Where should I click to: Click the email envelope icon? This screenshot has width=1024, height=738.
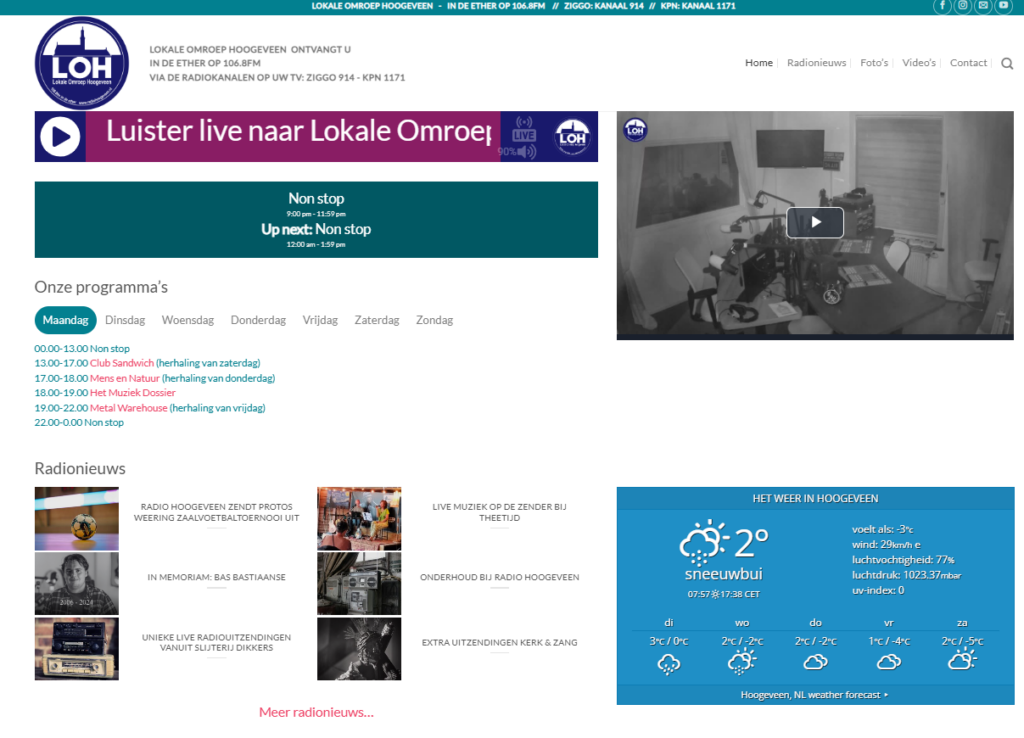click(983, 6)
